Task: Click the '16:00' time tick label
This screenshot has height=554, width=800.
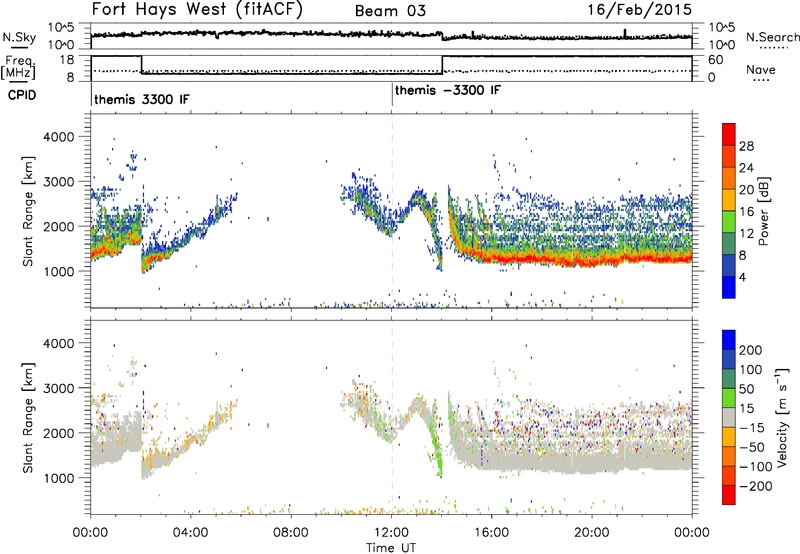Action: [491, 533]
